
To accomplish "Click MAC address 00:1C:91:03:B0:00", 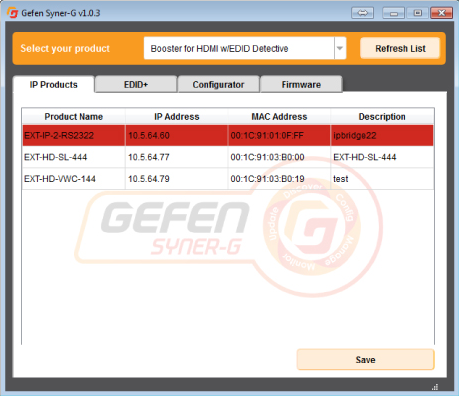I will [279, 157].
